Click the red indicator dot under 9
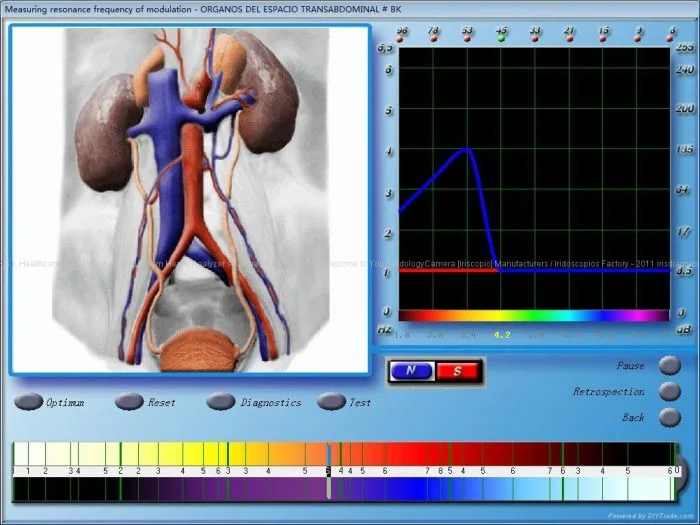Image resolution: width=700 pixels, height=525 pixels. [x=638, y=39]
